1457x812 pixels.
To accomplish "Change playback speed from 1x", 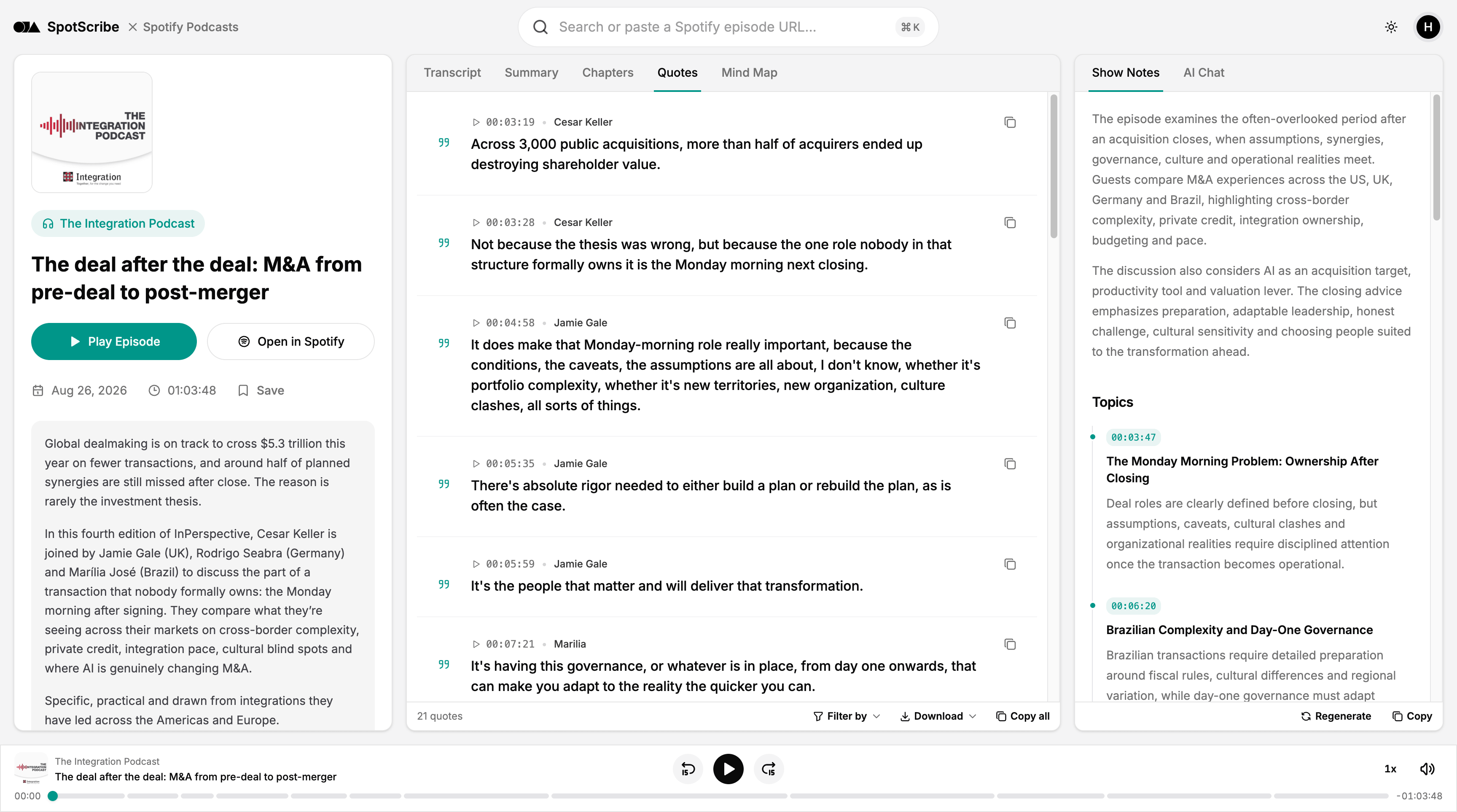I will pyautogui.click(x=1390, y=769).
